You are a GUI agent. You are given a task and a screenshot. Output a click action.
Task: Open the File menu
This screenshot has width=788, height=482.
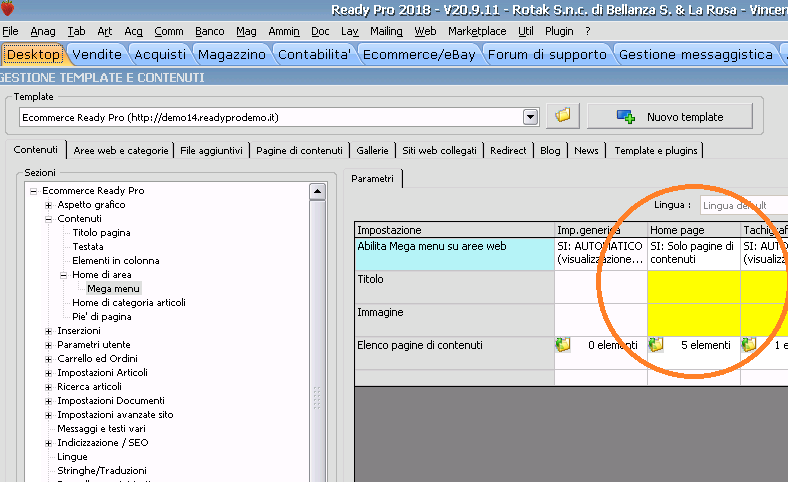point(10,31)
